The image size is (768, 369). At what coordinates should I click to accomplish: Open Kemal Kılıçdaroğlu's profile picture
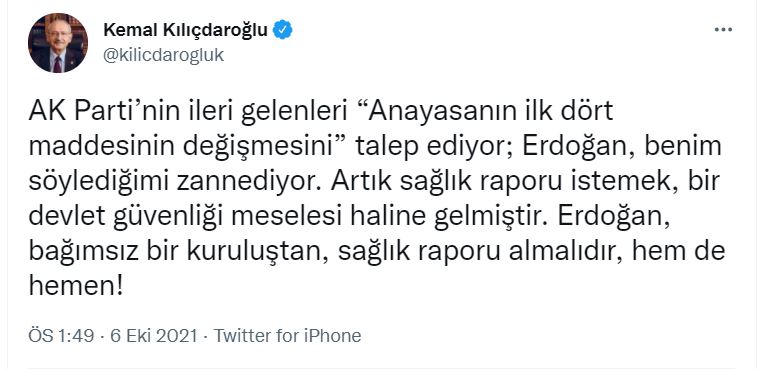click(x=58, y=43)
